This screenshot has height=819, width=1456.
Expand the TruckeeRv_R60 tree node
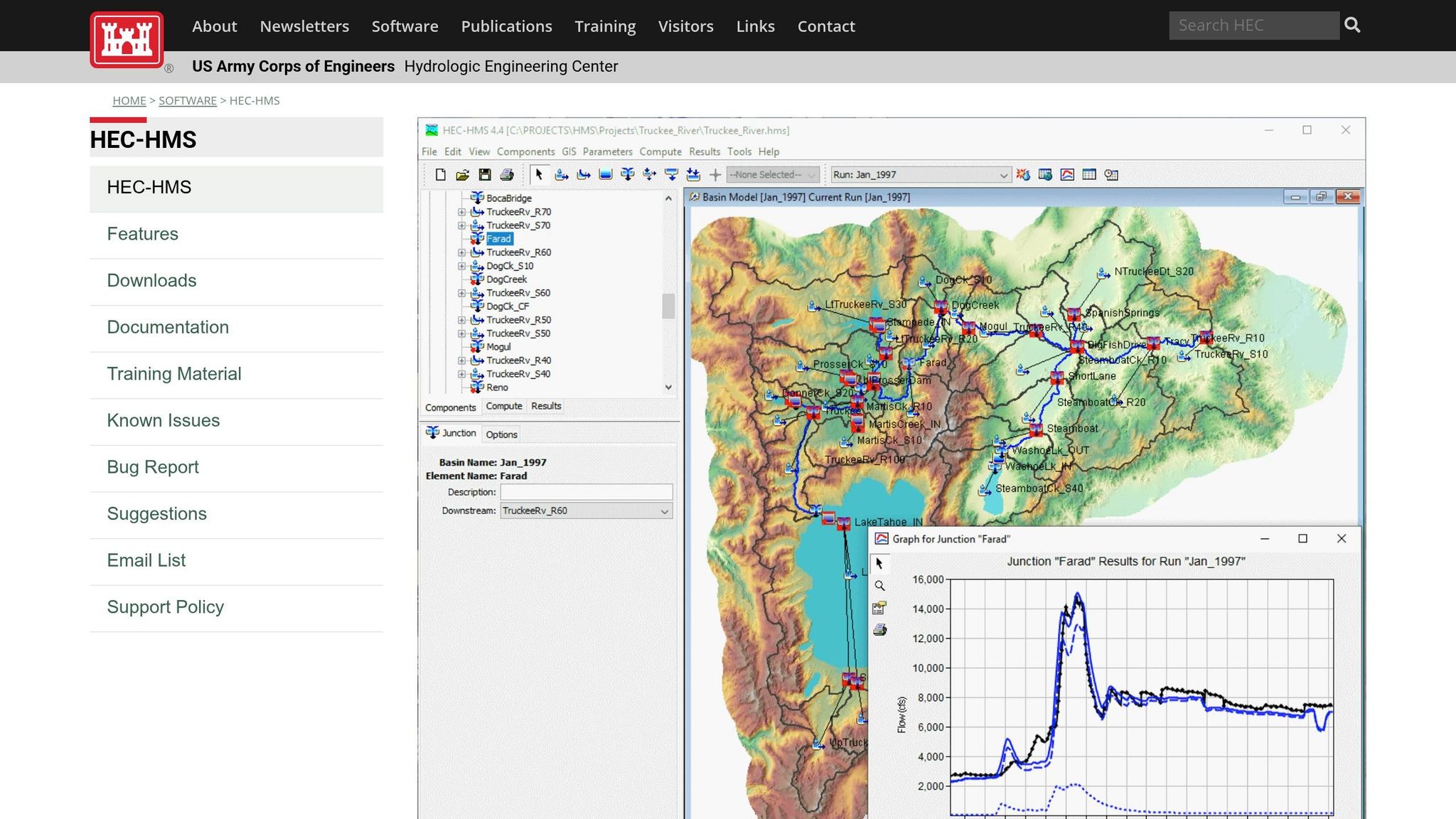click(x=461, y=252)
